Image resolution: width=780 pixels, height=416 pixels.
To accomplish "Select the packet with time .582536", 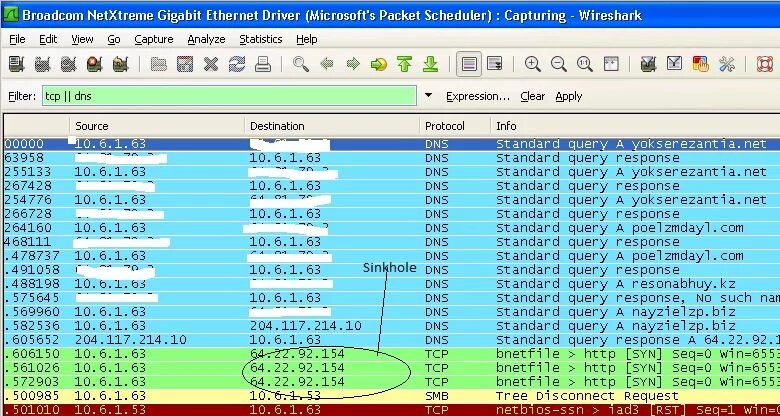I will click(x=392, y=326).
